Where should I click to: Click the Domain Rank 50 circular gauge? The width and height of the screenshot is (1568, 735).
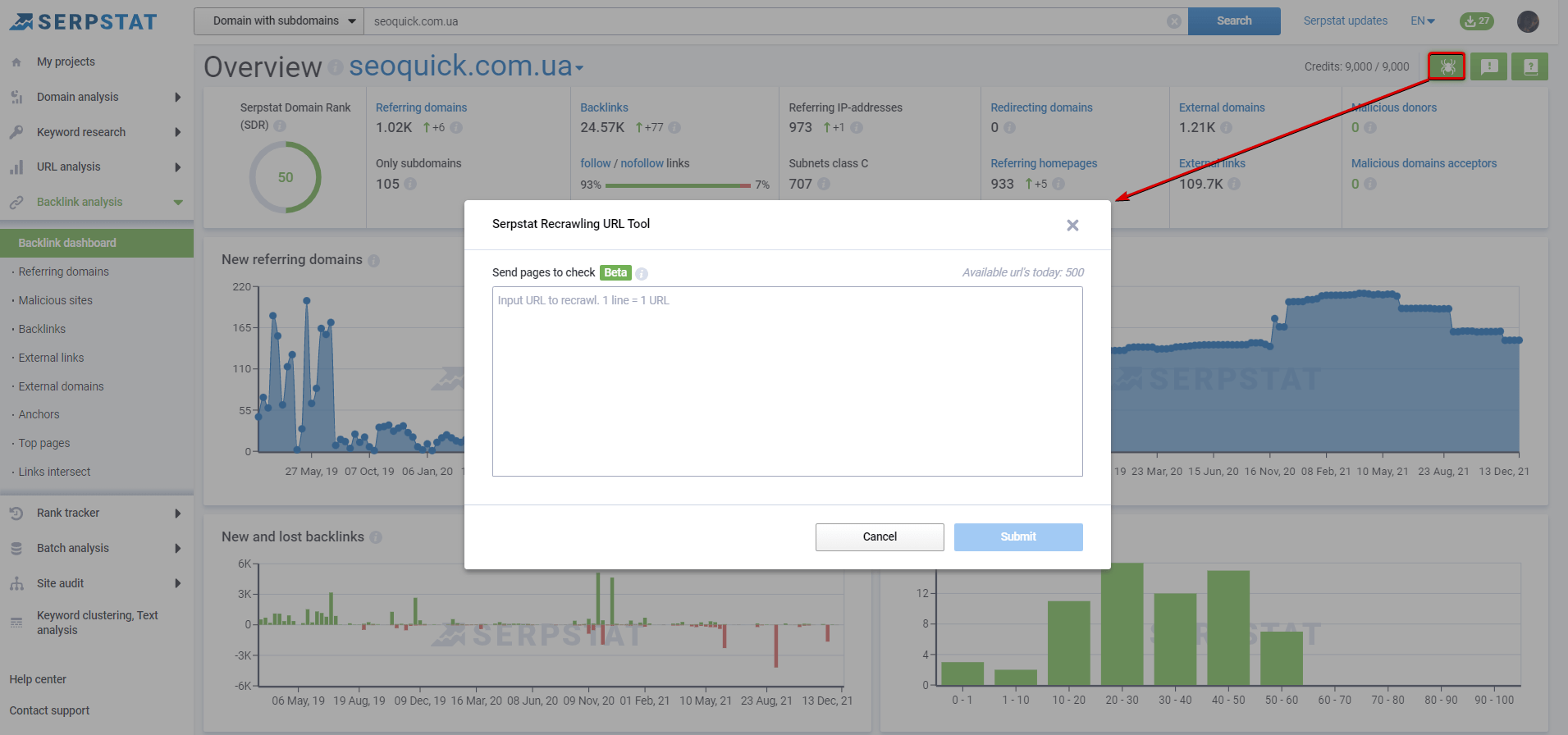pyautogui.click(x=285, y=177)
